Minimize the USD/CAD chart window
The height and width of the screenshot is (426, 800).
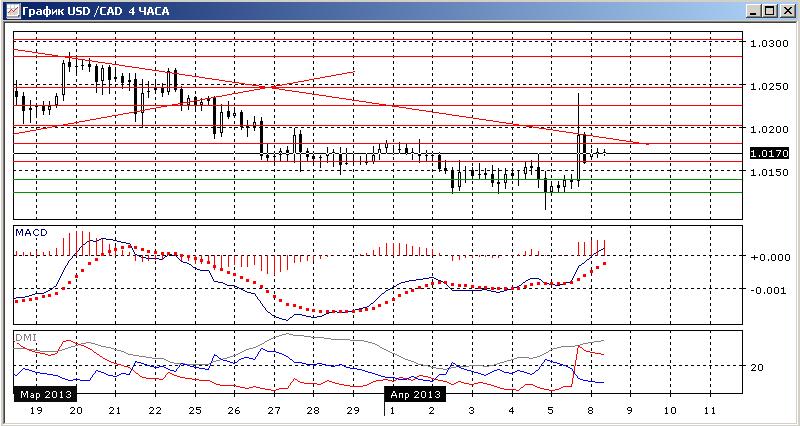tap(756, 11)
